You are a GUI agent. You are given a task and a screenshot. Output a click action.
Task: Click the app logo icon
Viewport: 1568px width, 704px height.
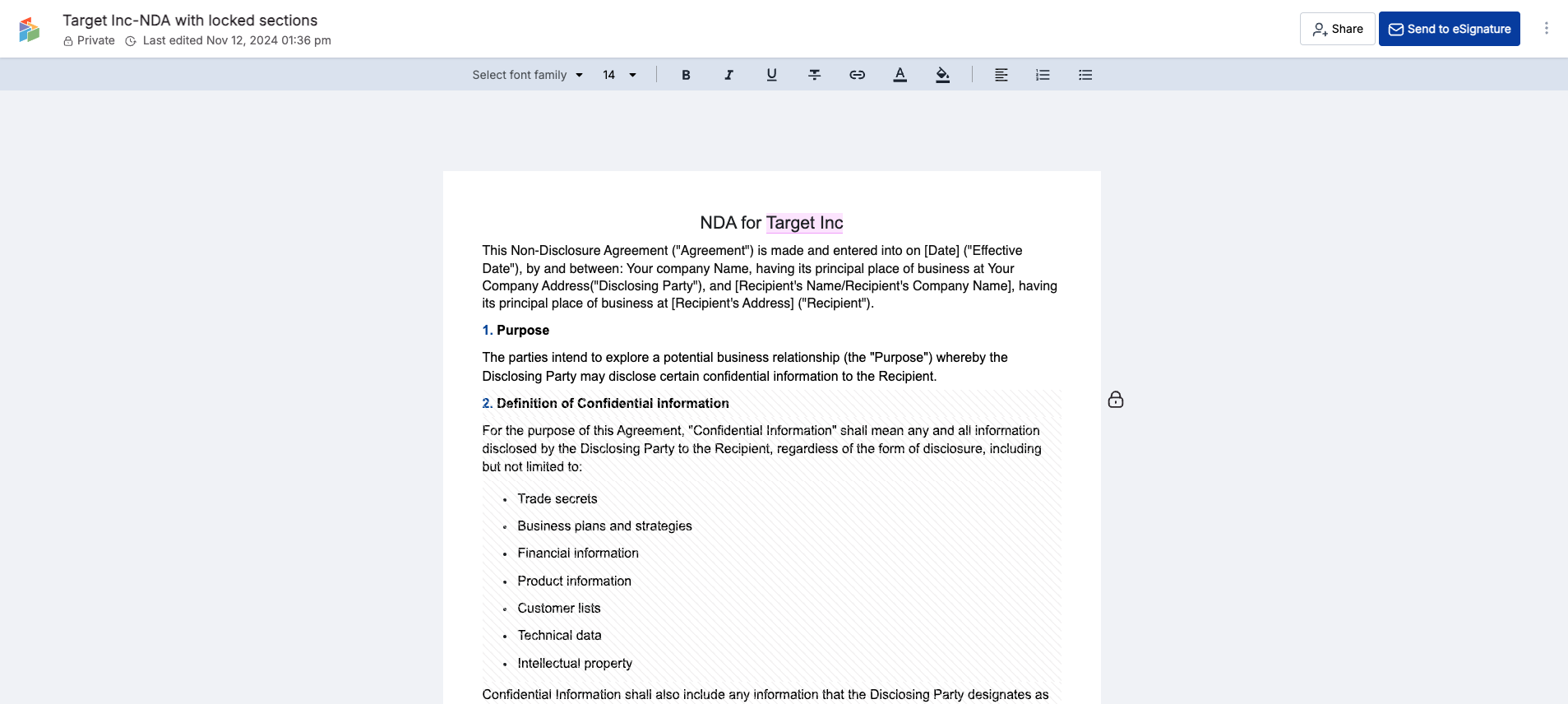(30, 30)
